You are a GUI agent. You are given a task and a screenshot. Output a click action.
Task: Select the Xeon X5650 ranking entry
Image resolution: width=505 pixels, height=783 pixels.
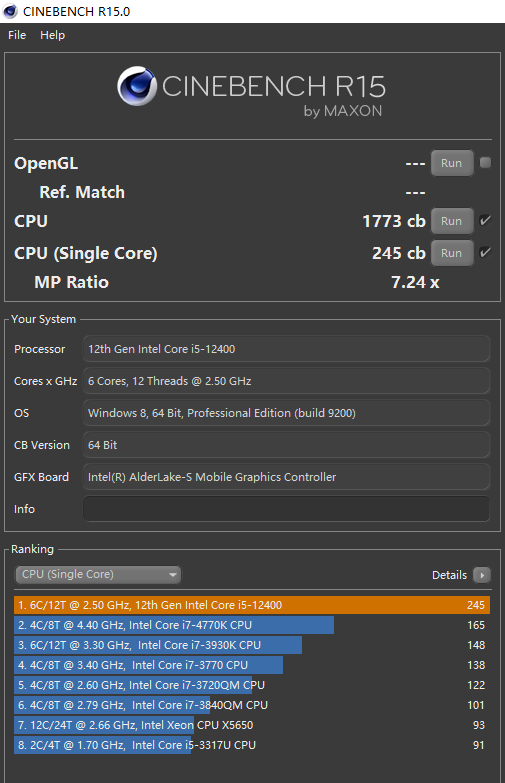pyautogui.click(x=252, y=725)
